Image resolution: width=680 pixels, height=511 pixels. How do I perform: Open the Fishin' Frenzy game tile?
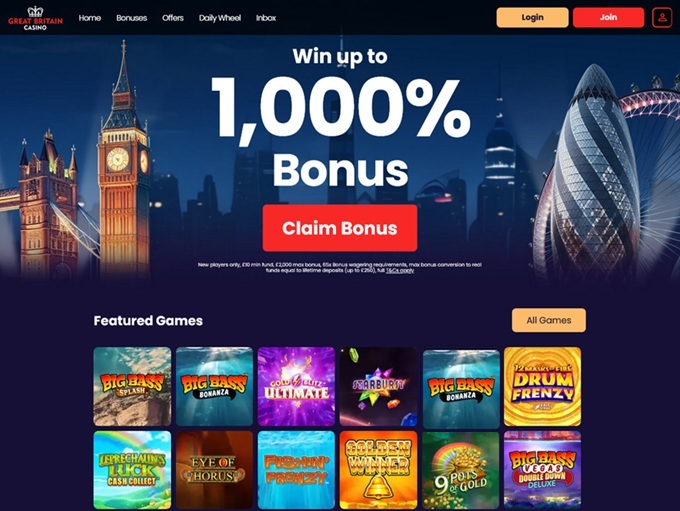(x=296, y=470)
